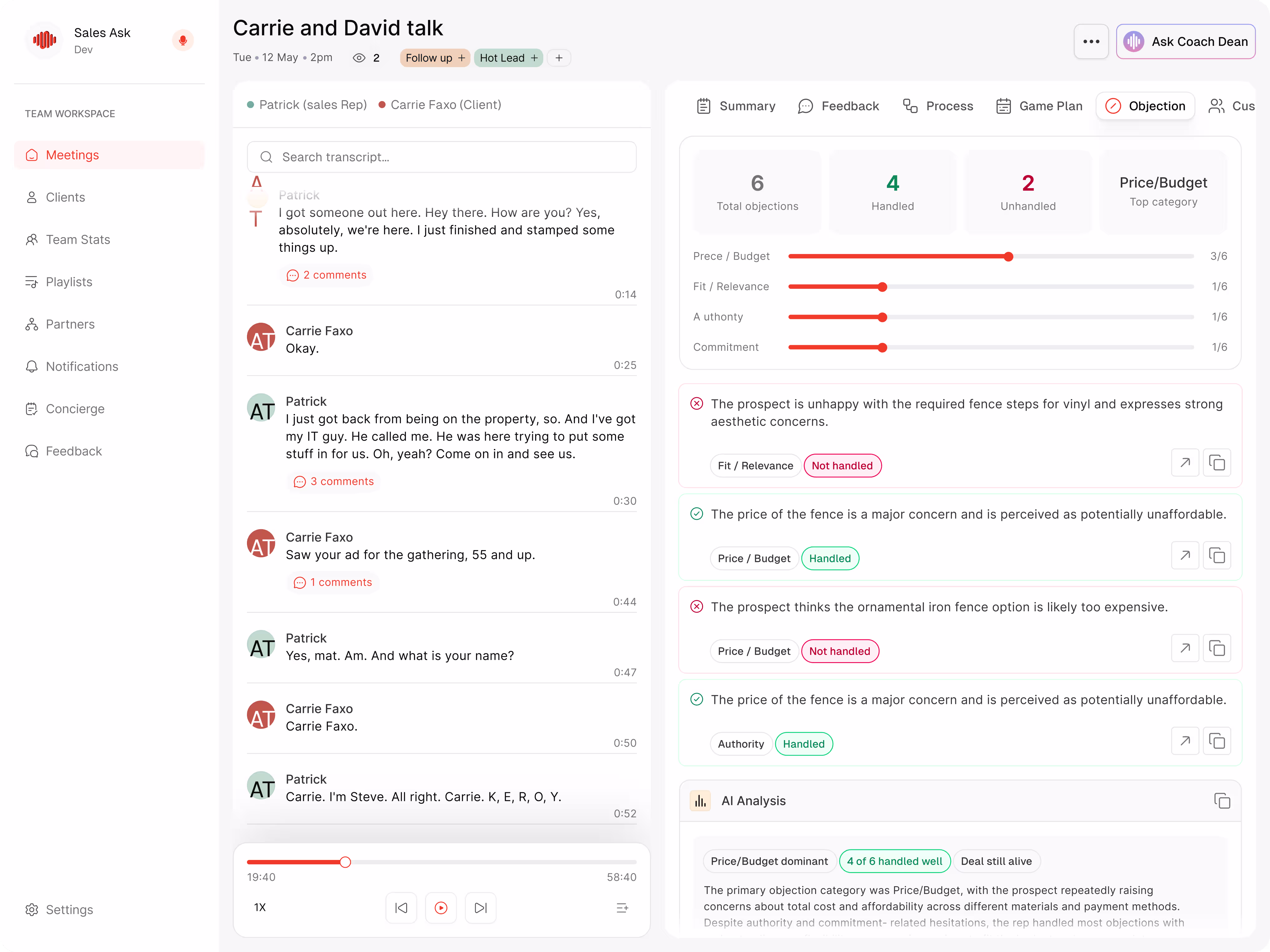Skip to next segment in player
Screen dimensions: 1270x952
(x=480, y=908)
